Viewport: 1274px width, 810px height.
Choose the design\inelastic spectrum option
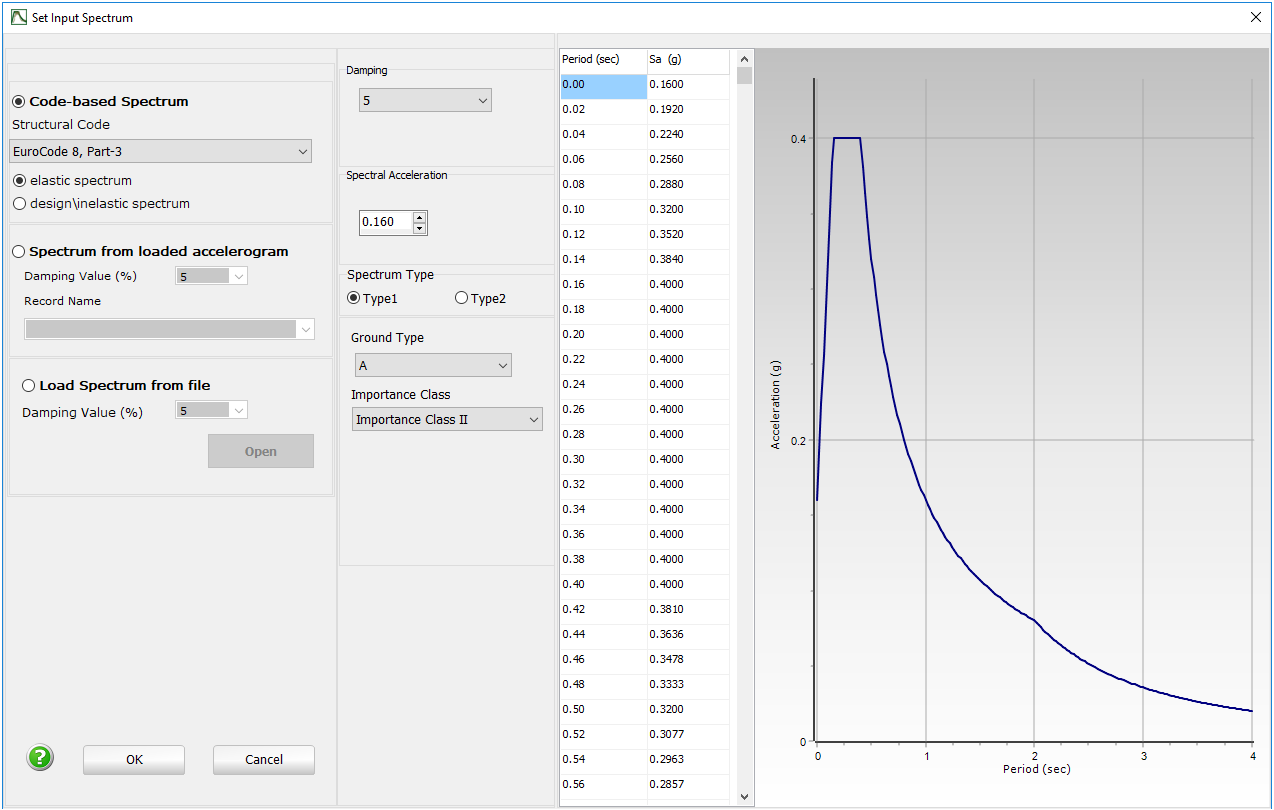[19, 203]
